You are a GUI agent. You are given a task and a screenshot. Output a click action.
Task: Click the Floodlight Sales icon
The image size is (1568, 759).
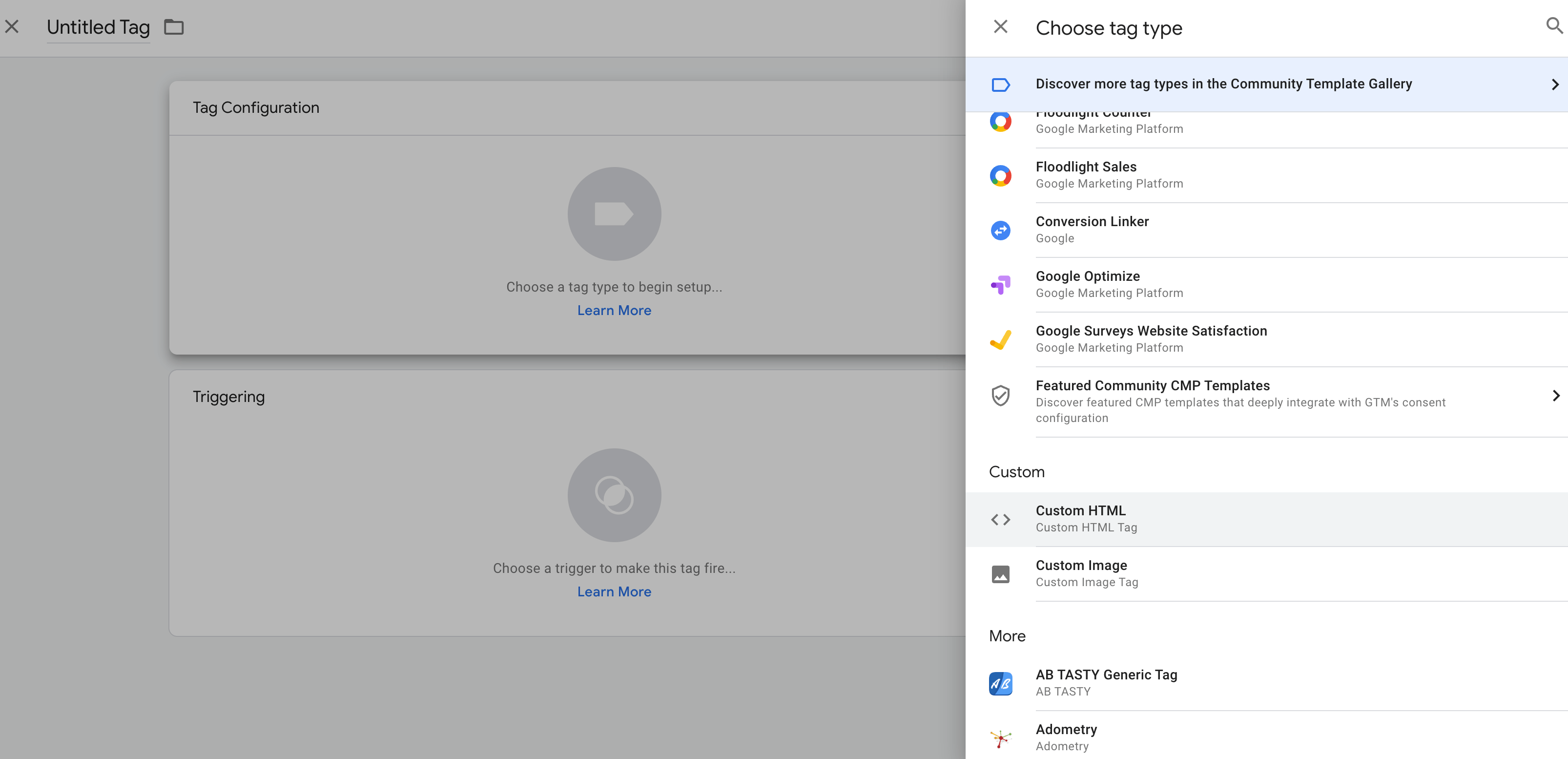pos(1000,176)
